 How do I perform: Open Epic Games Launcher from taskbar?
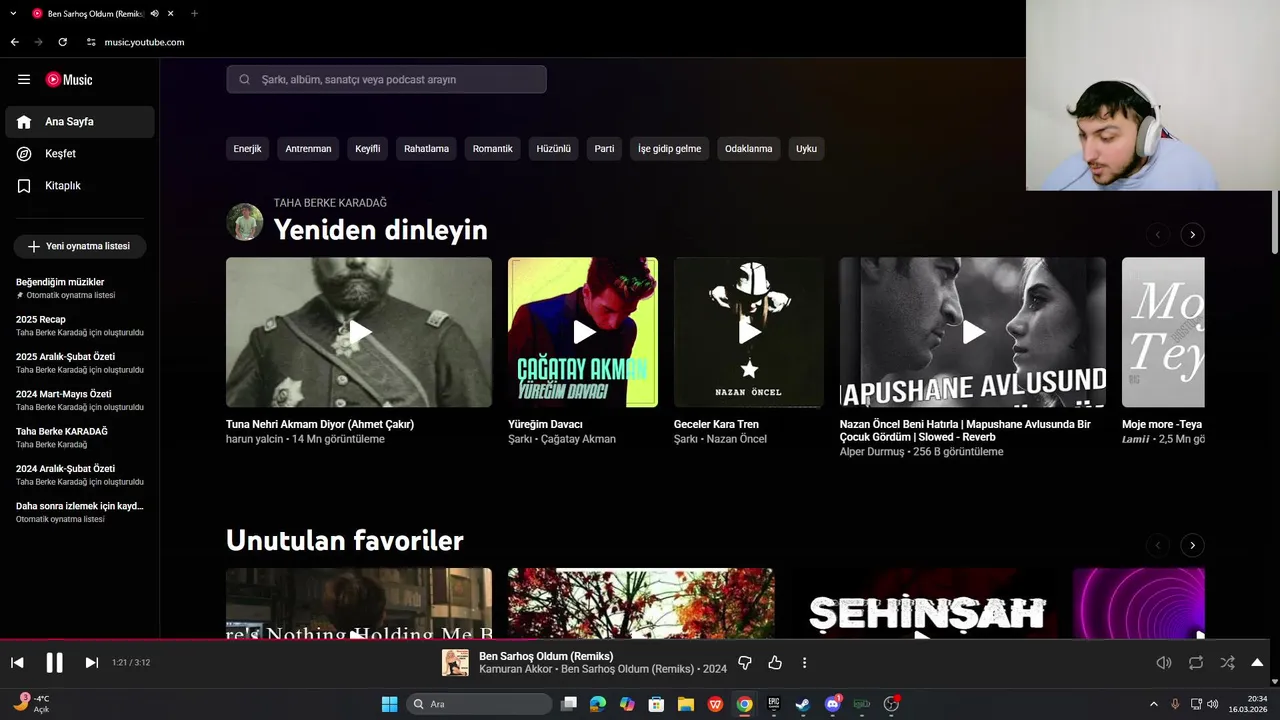pos(773,704)
